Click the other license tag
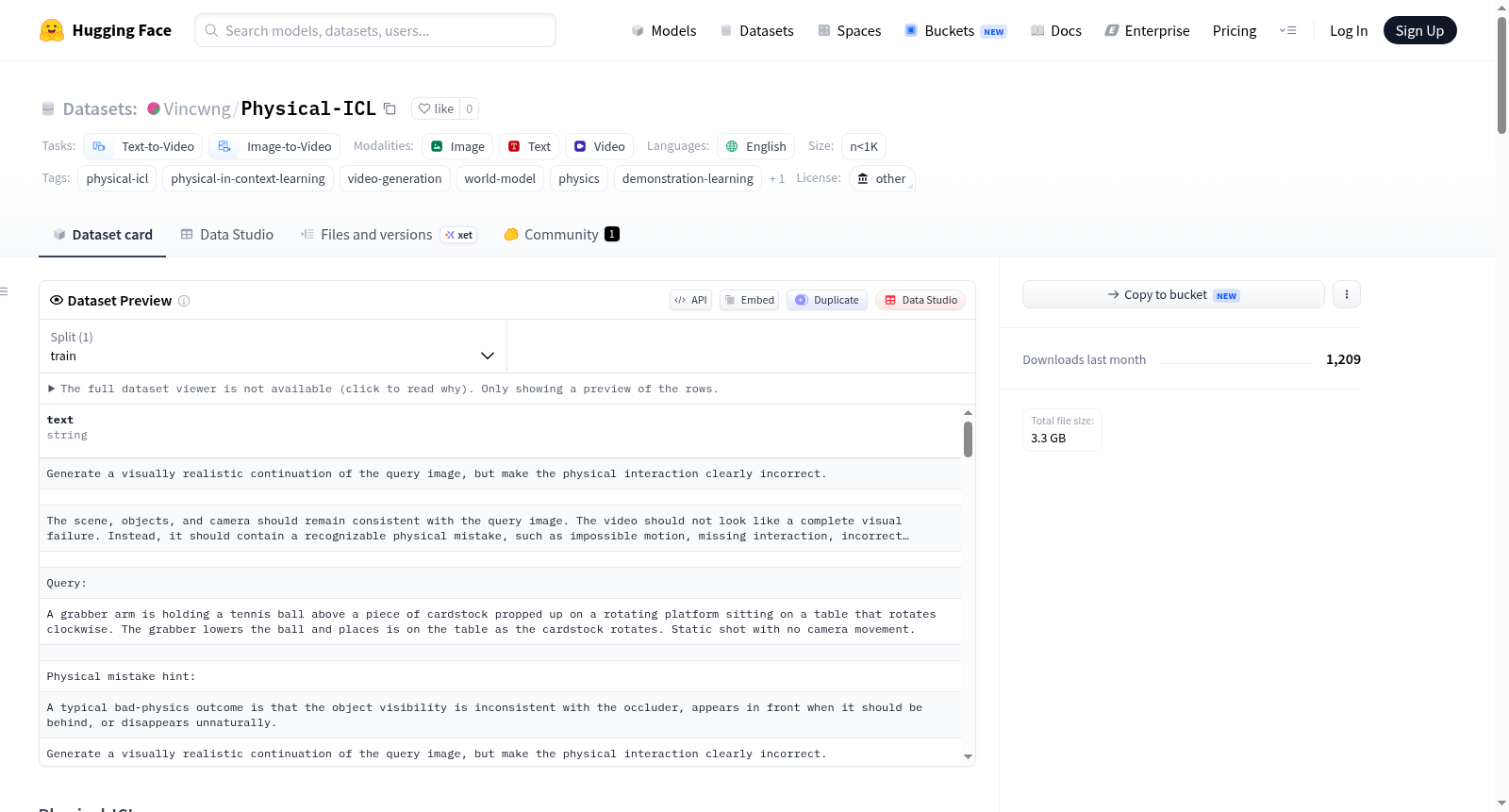The height and width of the screenshot is (812, 1509). click(x=882, y=178)
